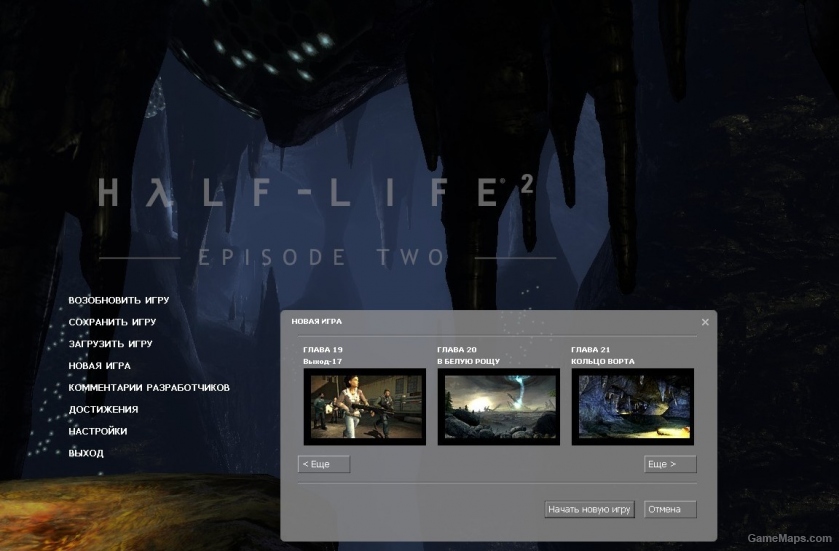Click chapter title 'В БЕЛУЮ РОЩУ'
839x551 pixels.
coord(468,362)
